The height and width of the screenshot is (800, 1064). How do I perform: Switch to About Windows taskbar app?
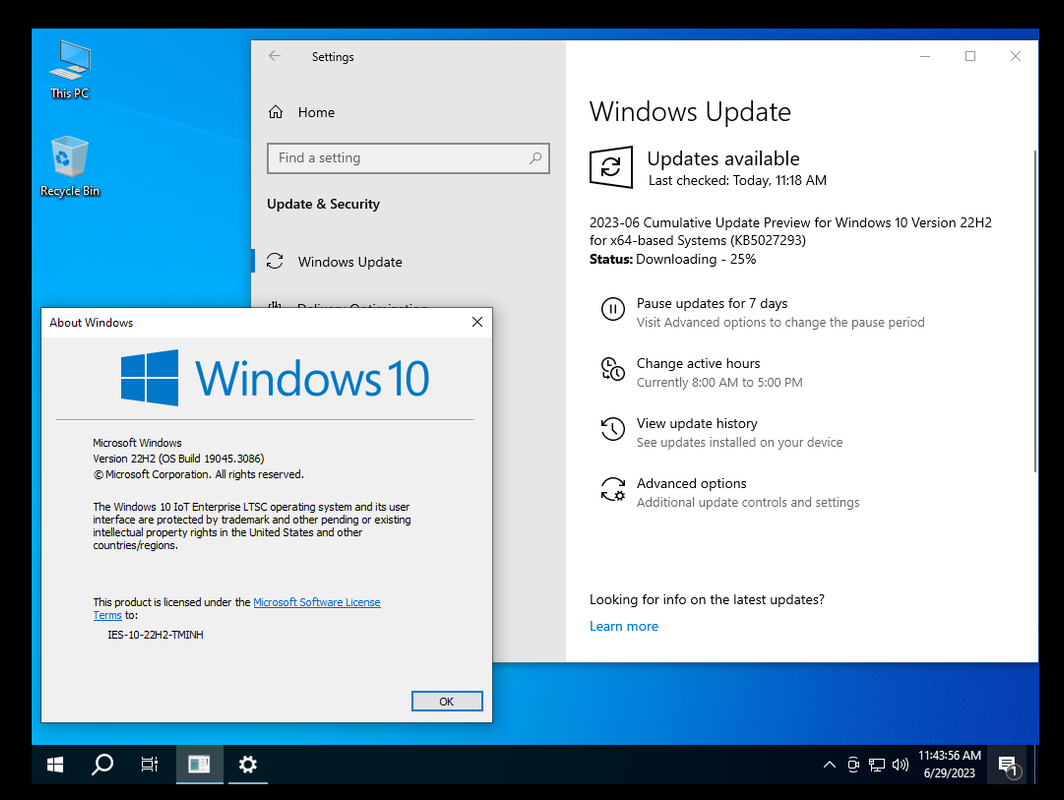tap(200, 765)
